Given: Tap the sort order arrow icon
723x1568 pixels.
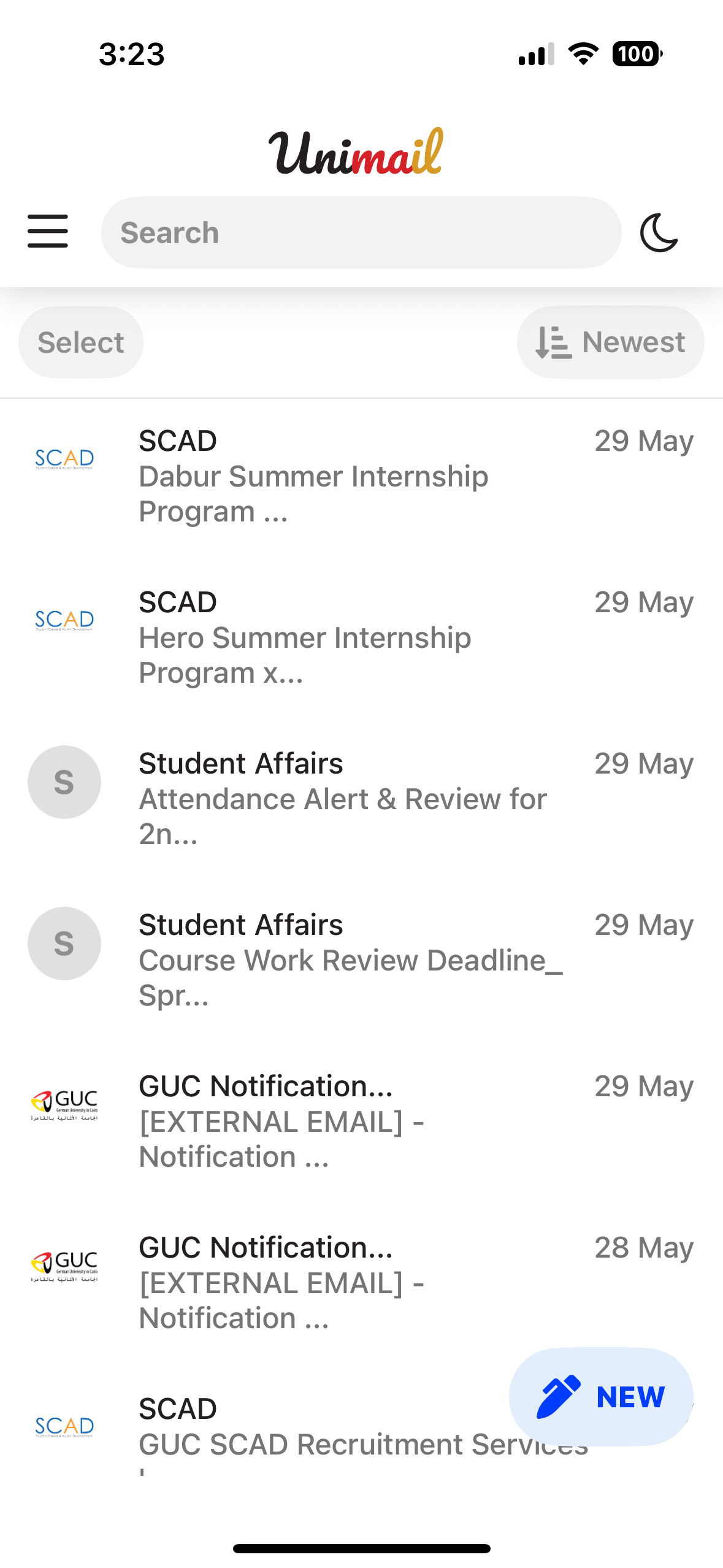Looking at the screenshot, I should click(553, 342).
